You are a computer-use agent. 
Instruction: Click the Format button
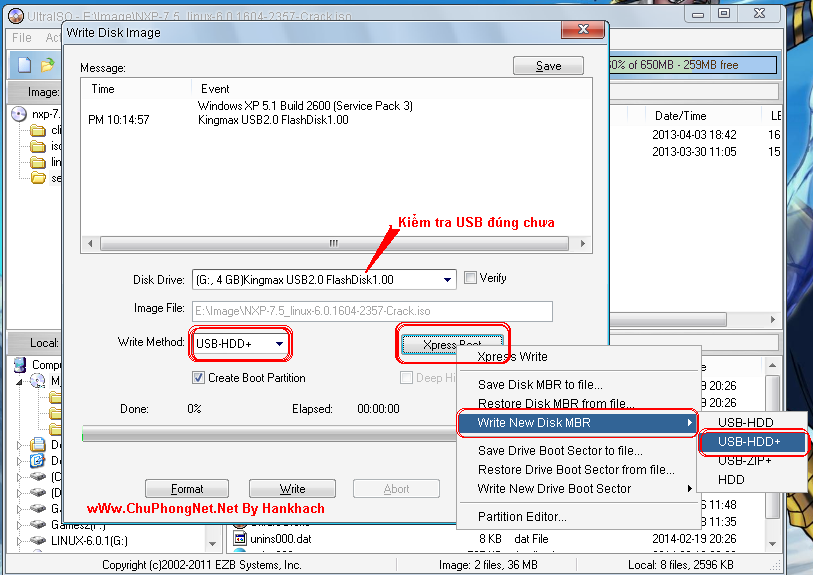click(187, 489)
